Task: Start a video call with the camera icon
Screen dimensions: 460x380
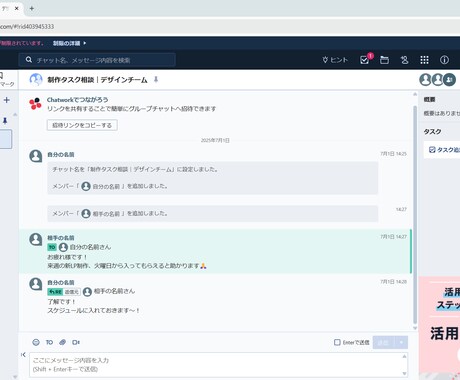Action: tap(76, 342)
